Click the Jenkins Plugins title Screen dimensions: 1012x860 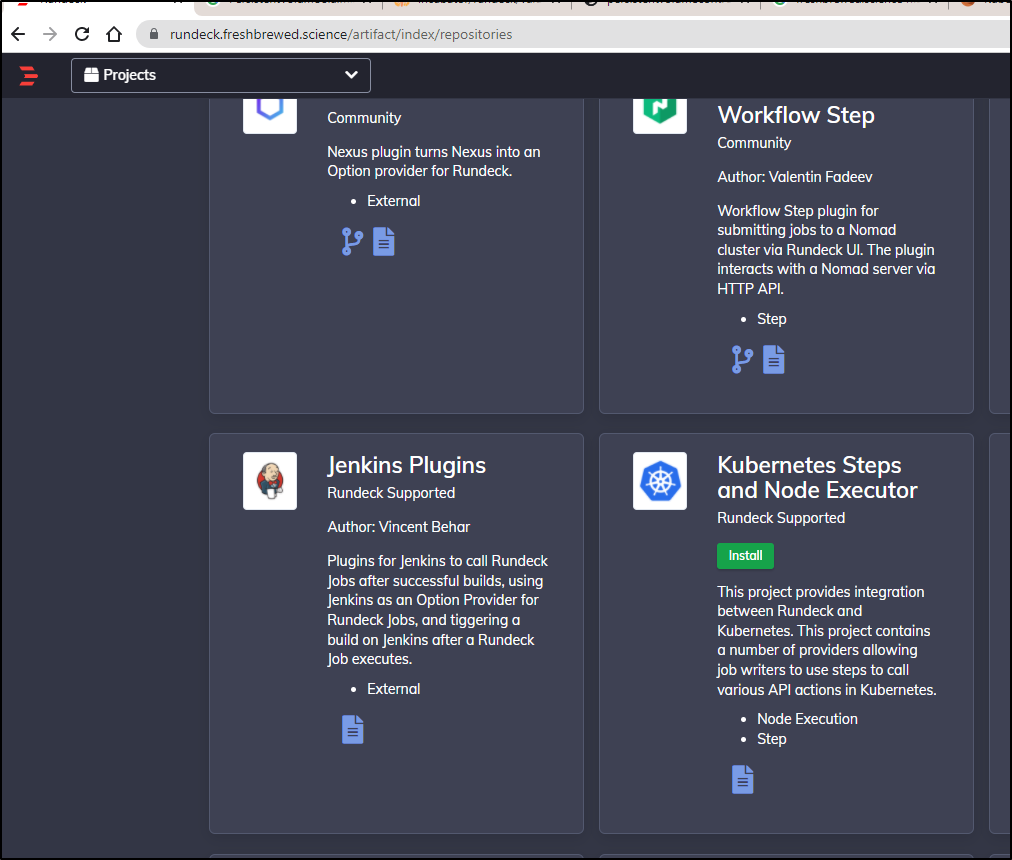407,466
